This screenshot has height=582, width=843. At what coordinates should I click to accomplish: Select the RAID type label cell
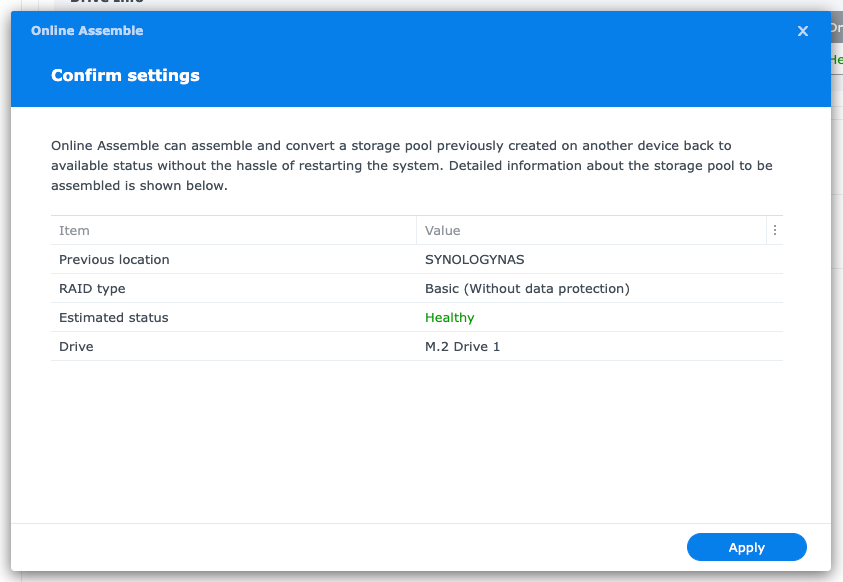[233, 289]
